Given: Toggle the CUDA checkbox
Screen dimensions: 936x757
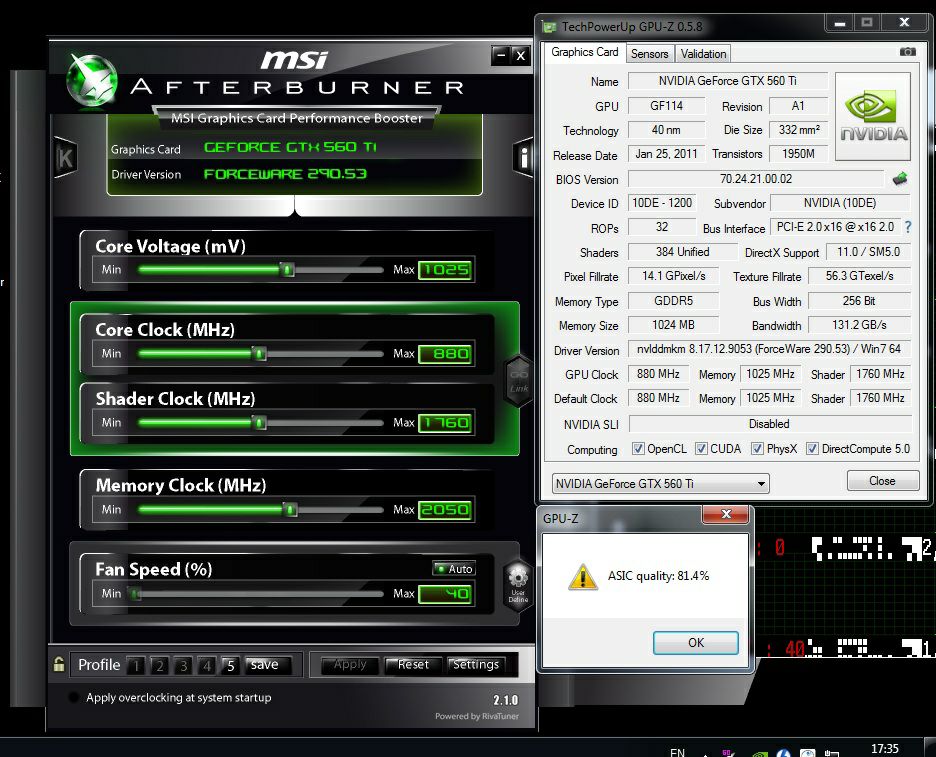Looking at the screenshot, I should click(x=701, y=448).
